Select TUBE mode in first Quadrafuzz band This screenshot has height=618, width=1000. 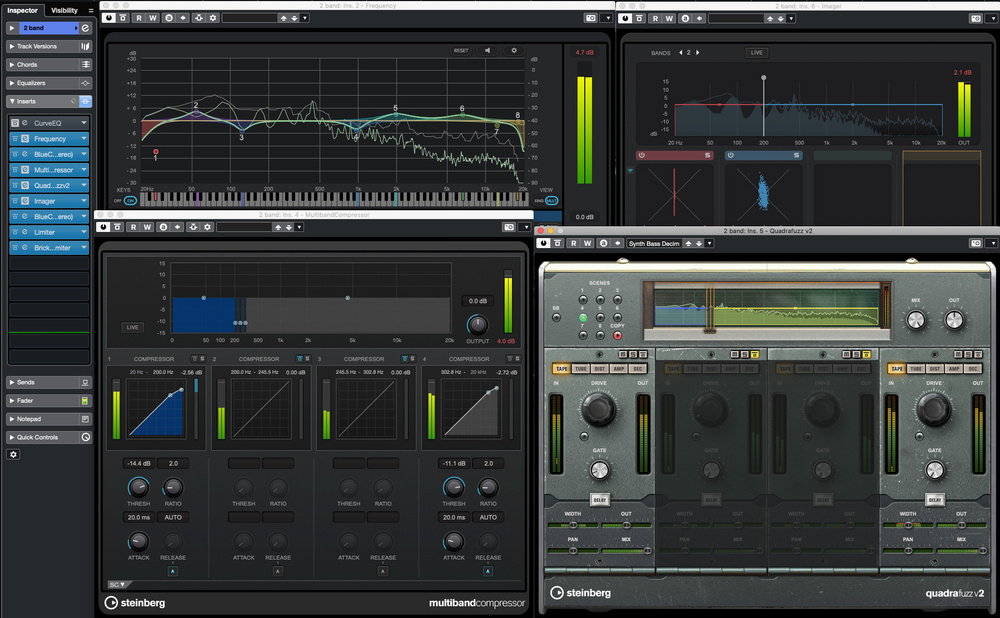click(580, 369)
